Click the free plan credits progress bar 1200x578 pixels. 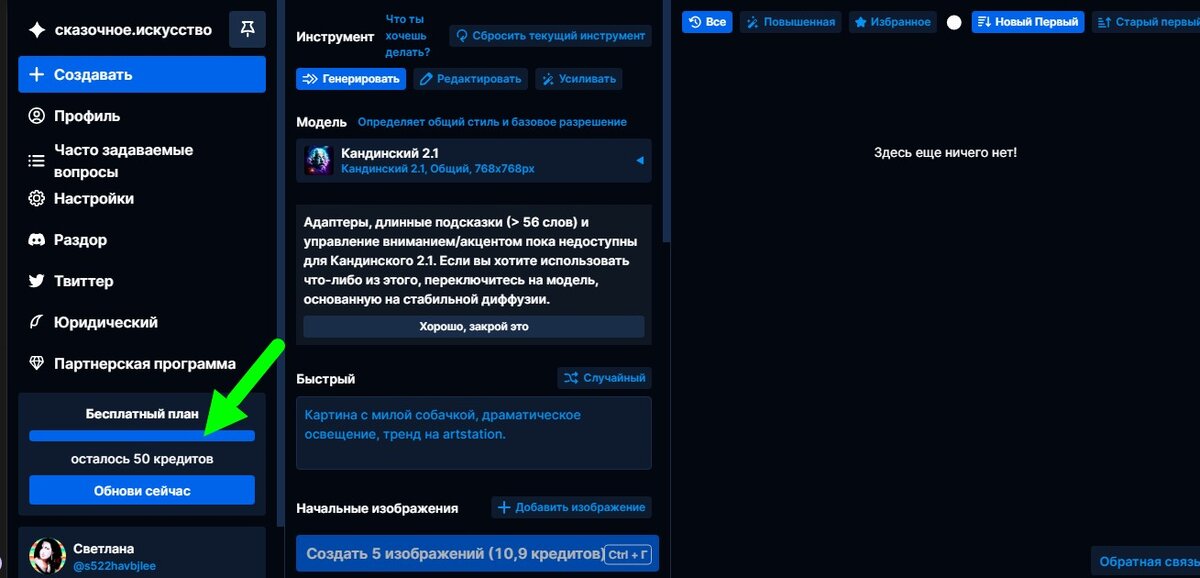click(141, 435)
